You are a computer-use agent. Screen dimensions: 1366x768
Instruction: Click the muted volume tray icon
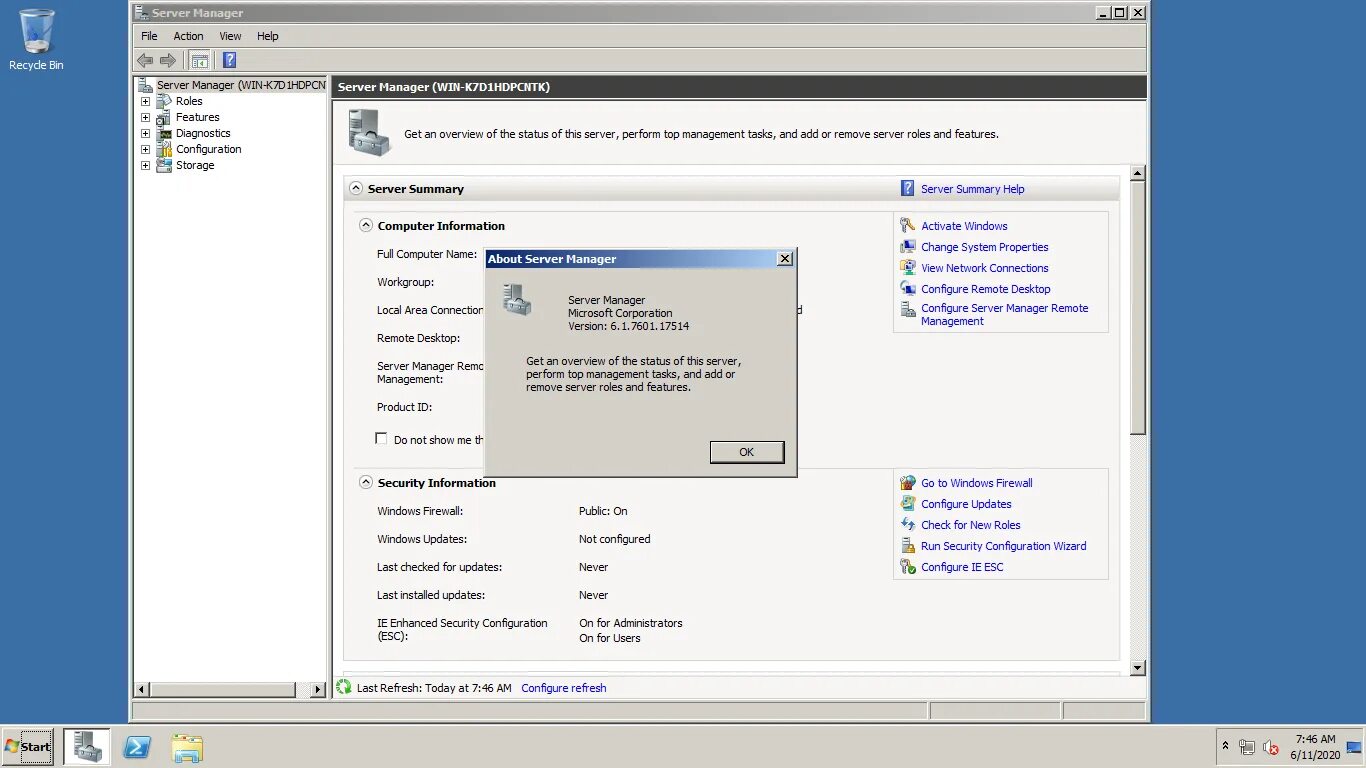[1271, 747]
